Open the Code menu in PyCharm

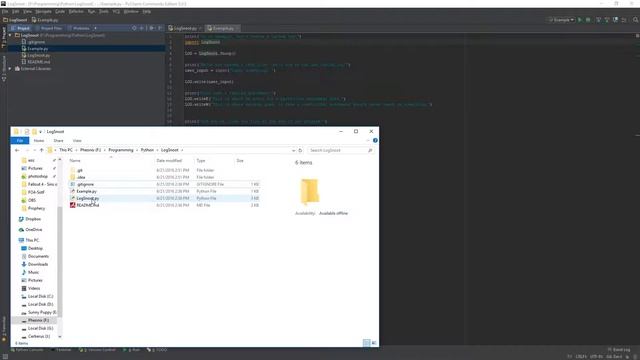[60, 11]
